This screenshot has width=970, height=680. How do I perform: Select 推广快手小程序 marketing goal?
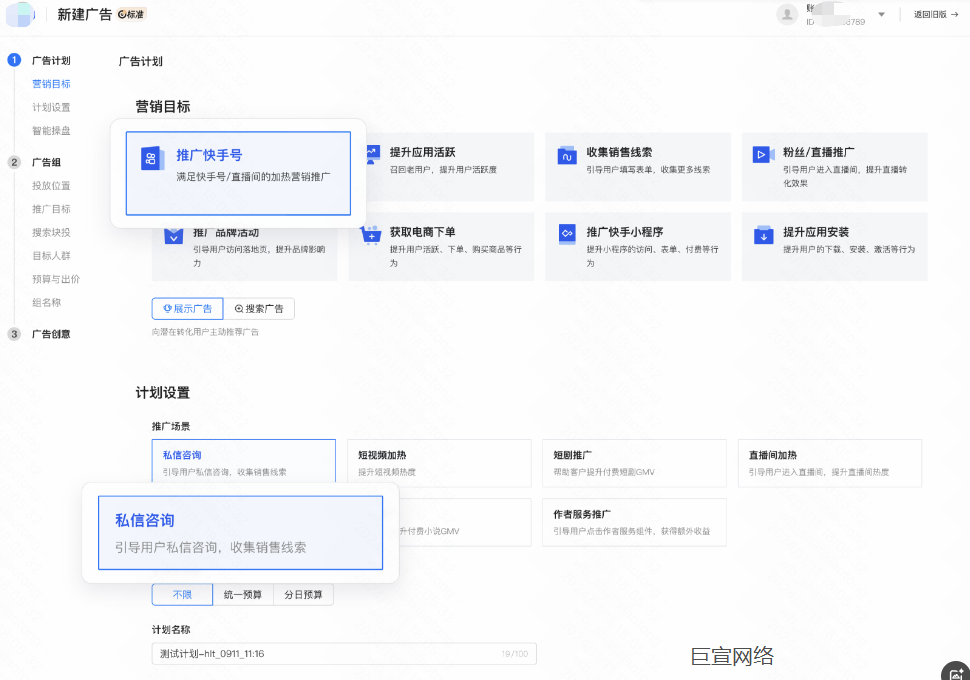638,246
